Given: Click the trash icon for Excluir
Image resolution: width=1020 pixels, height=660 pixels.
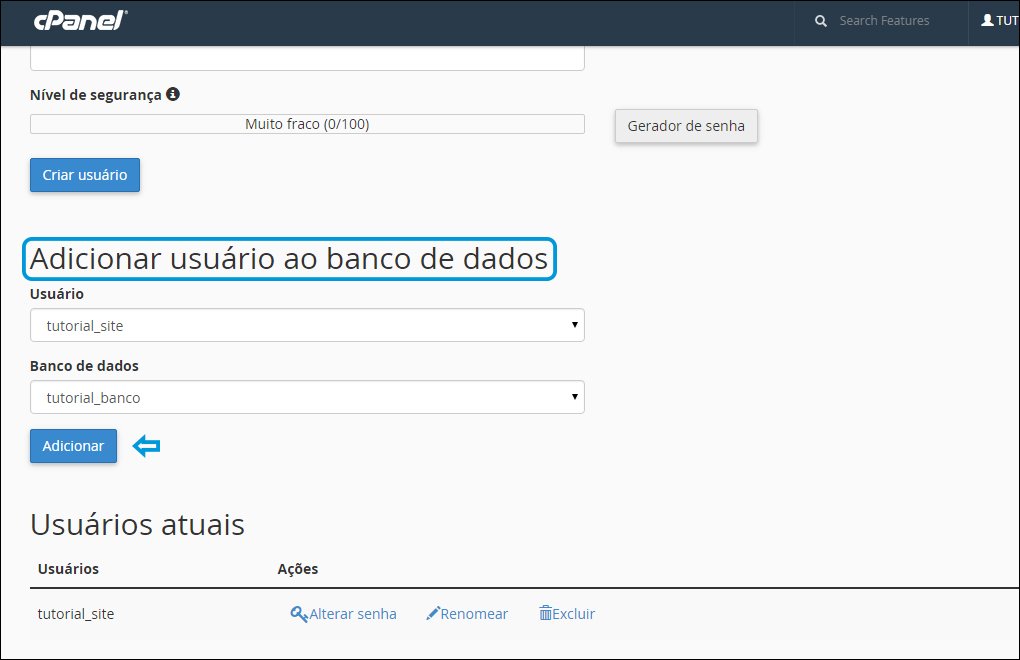Looking at the screenshot, I should tap(545, 613).
